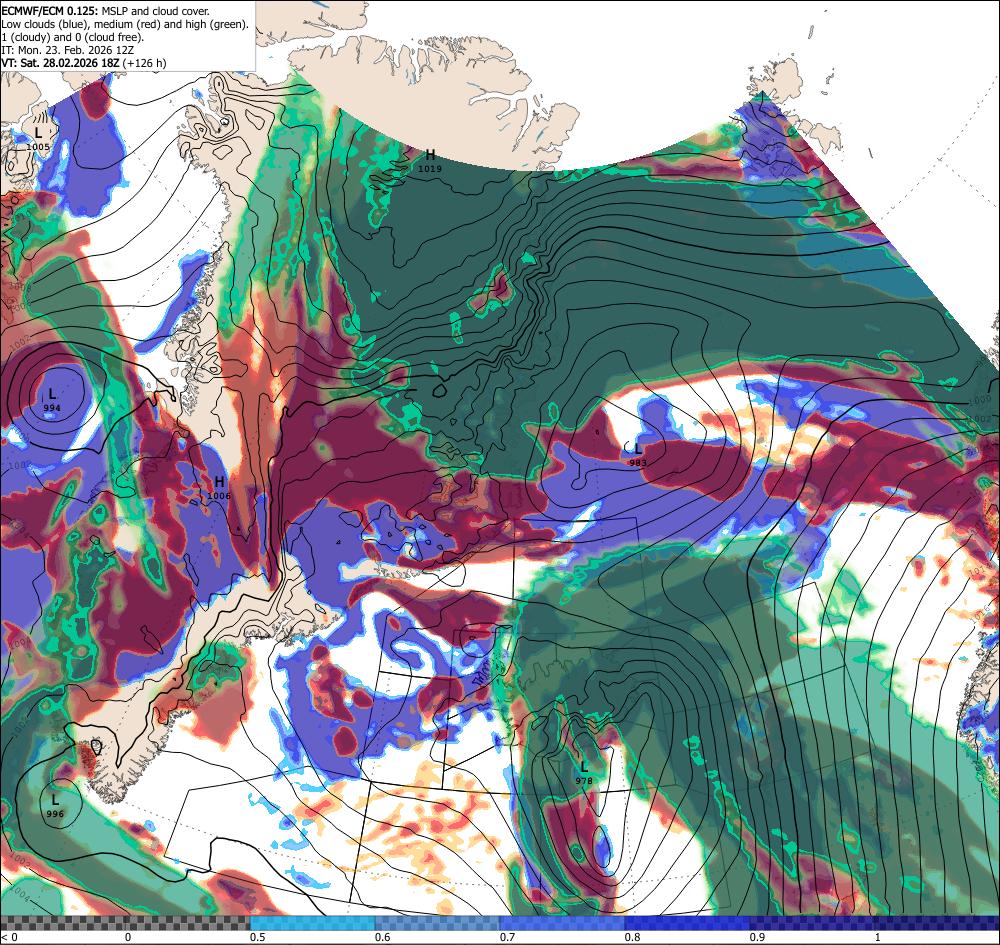Viewport: 1000px width, 945px height.
Task: Click the '0.6' colorbar label
Action: [382, 937]
